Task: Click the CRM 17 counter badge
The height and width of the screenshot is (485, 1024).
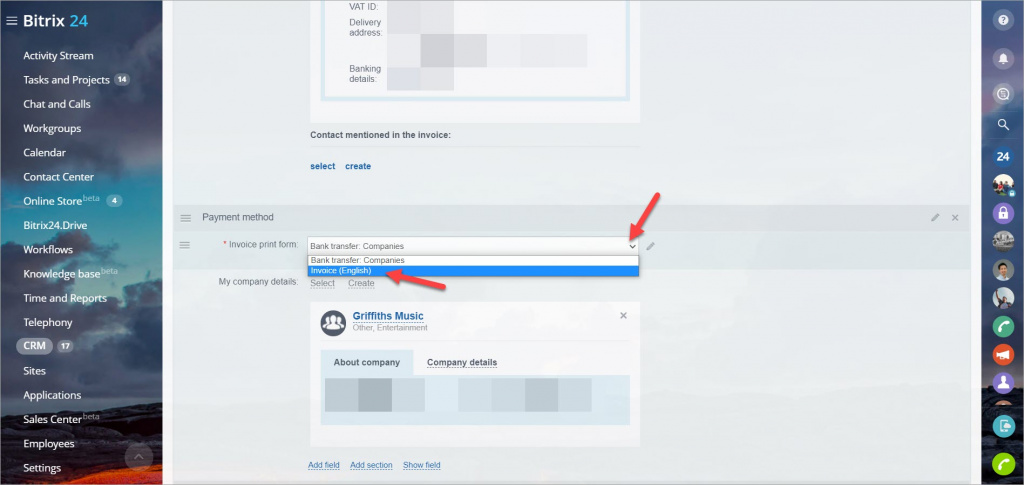Action: [65, 347]
